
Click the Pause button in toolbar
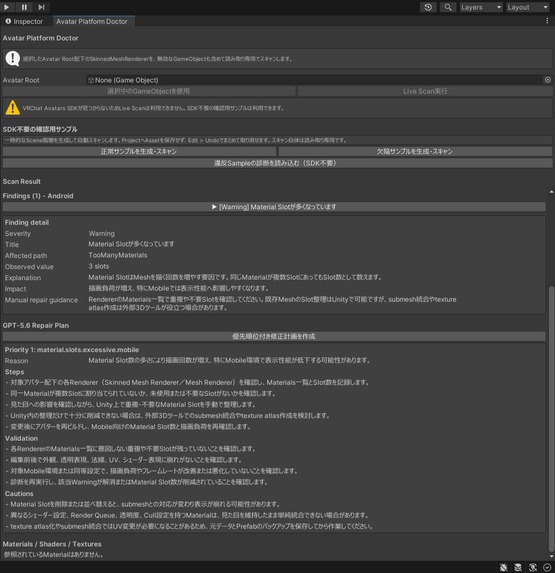click(24, 7)
